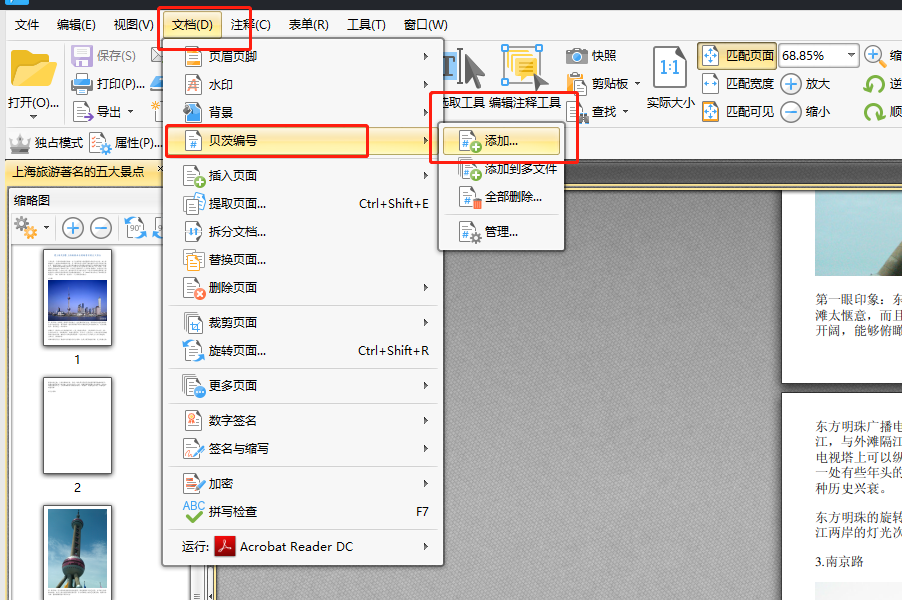Viewport: 902px width, 600px height.
Task: Choose Add... under Bates Numbering
Action: [501, 141]
